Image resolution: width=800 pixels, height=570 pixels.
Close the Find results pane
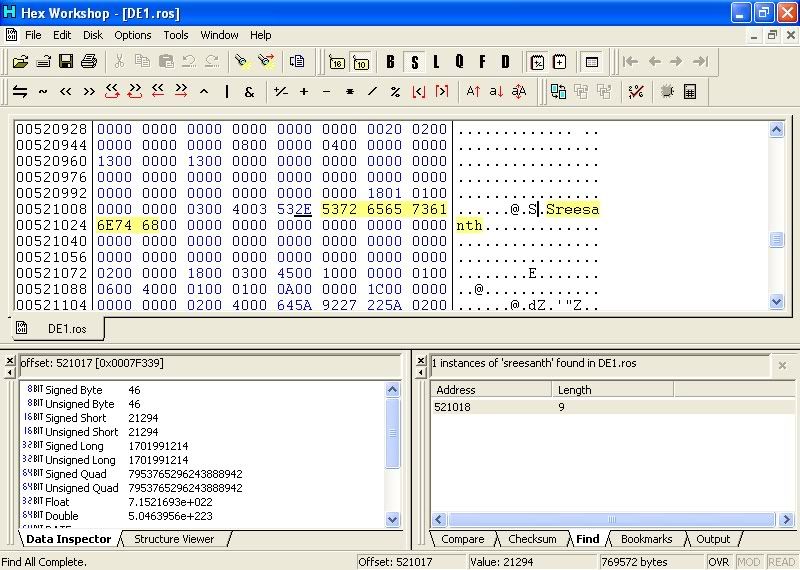(x=421, y=361)
